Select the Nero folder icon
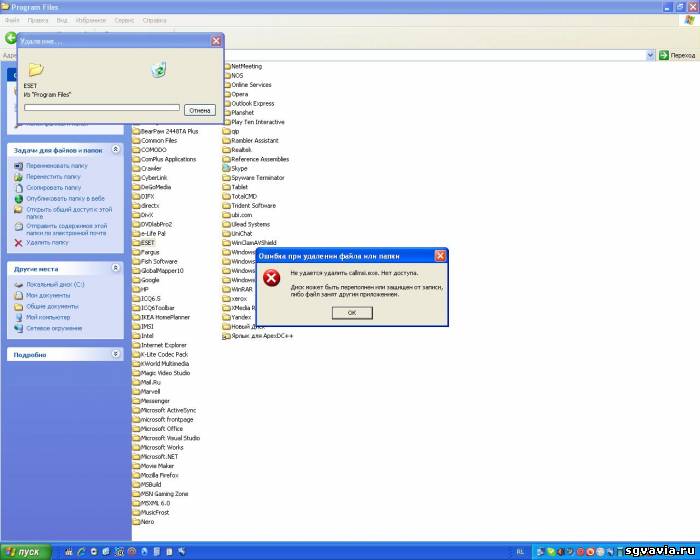Image resolution: width=700 pixels, height=560 pixels. pos(136,522)
